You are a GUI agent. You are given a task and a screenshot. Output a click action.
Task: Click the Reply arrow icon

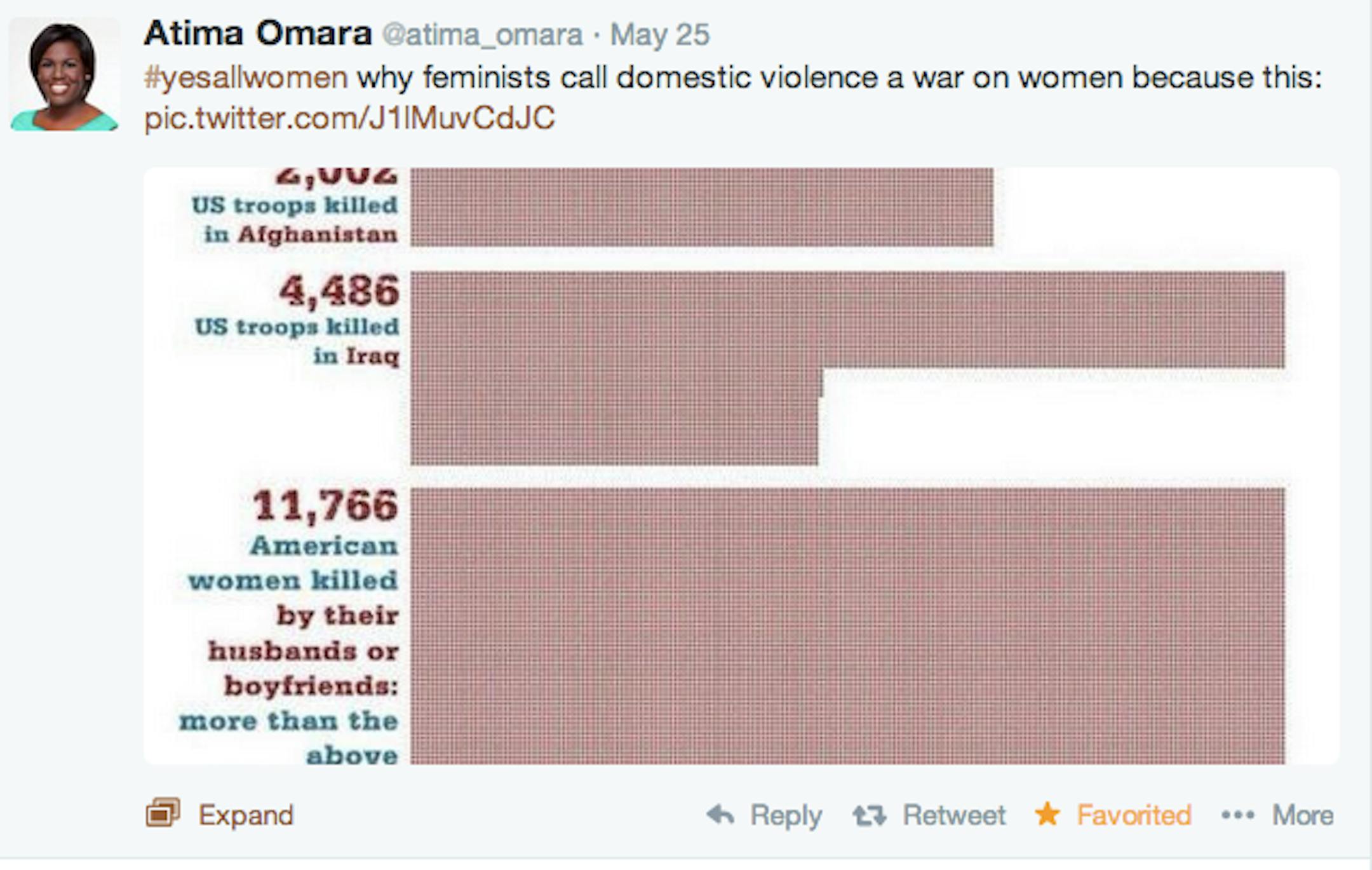click(x=720, y=814)
